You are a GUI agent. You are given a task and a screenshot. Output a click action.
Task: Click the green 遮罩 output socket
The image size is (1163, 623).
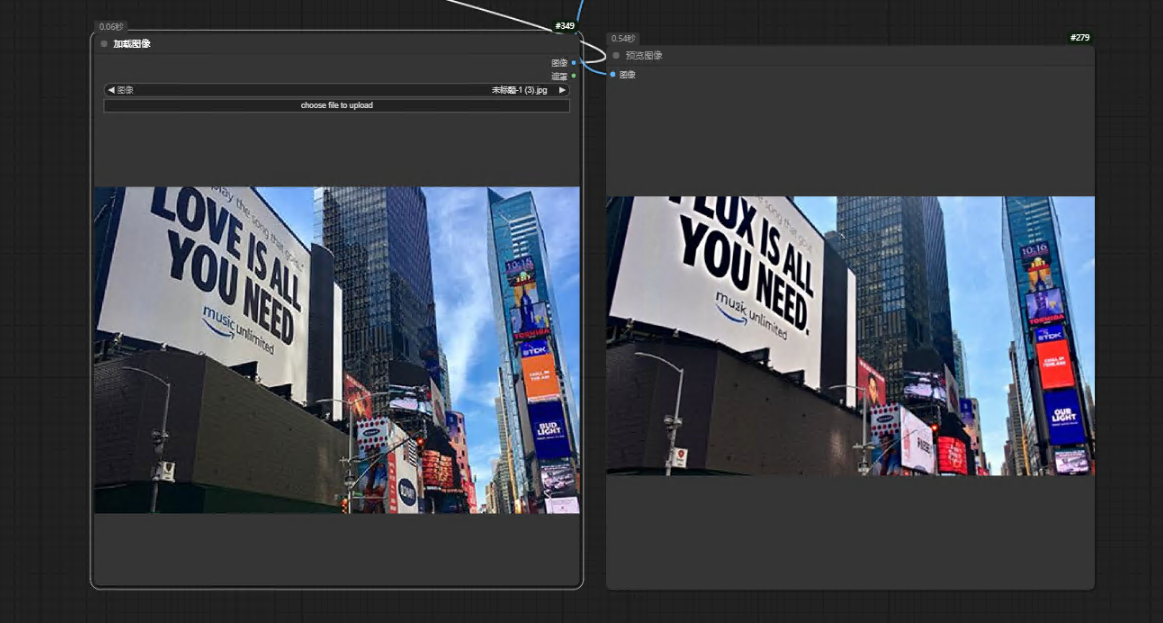[x=574, y=76]
